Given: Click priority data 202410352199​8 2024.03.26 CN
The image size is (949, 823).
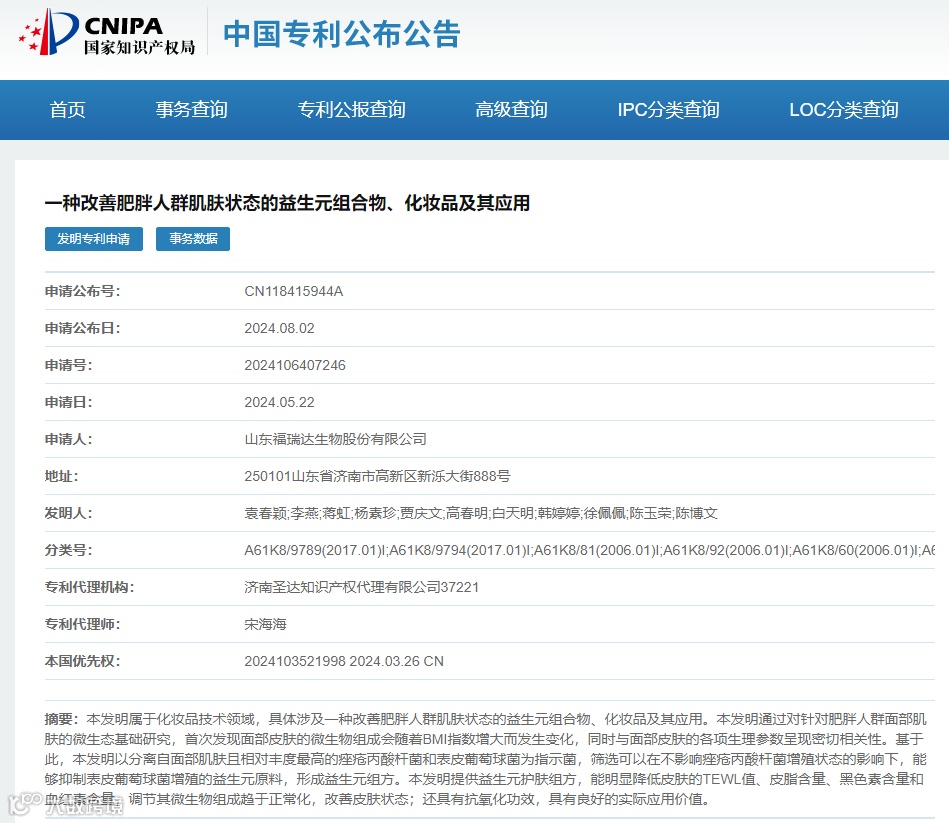Looking at the screenshot, I should tap(344, 661).
